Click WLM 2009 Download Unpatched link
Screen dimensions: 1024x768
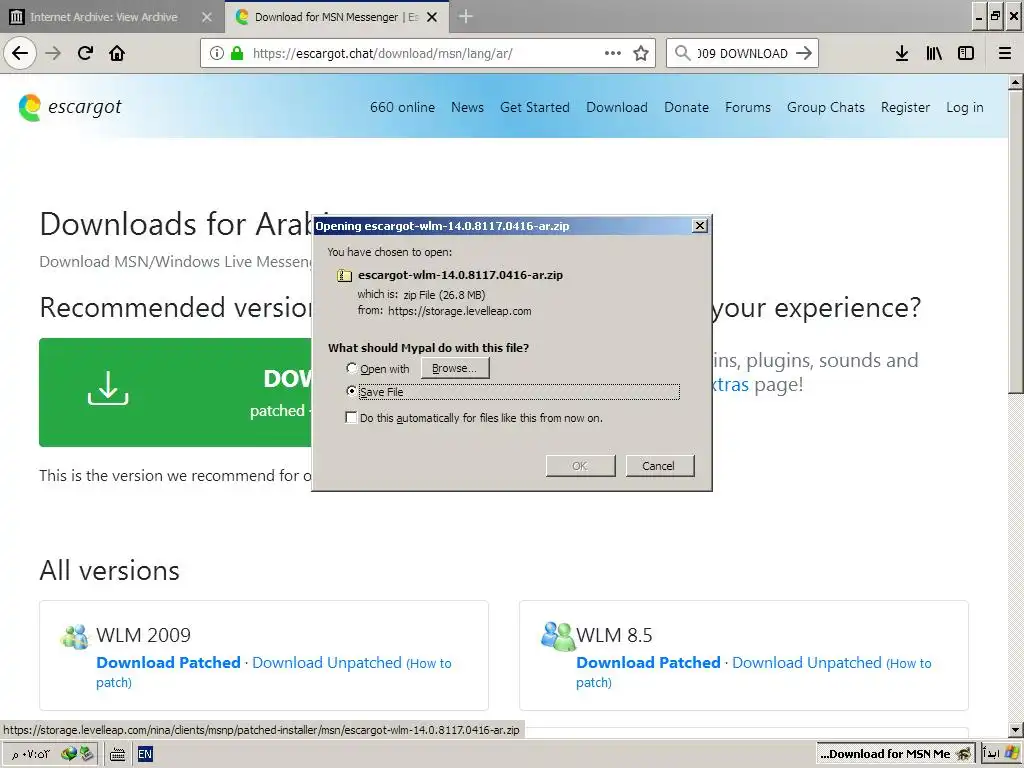tap(327, 662)
